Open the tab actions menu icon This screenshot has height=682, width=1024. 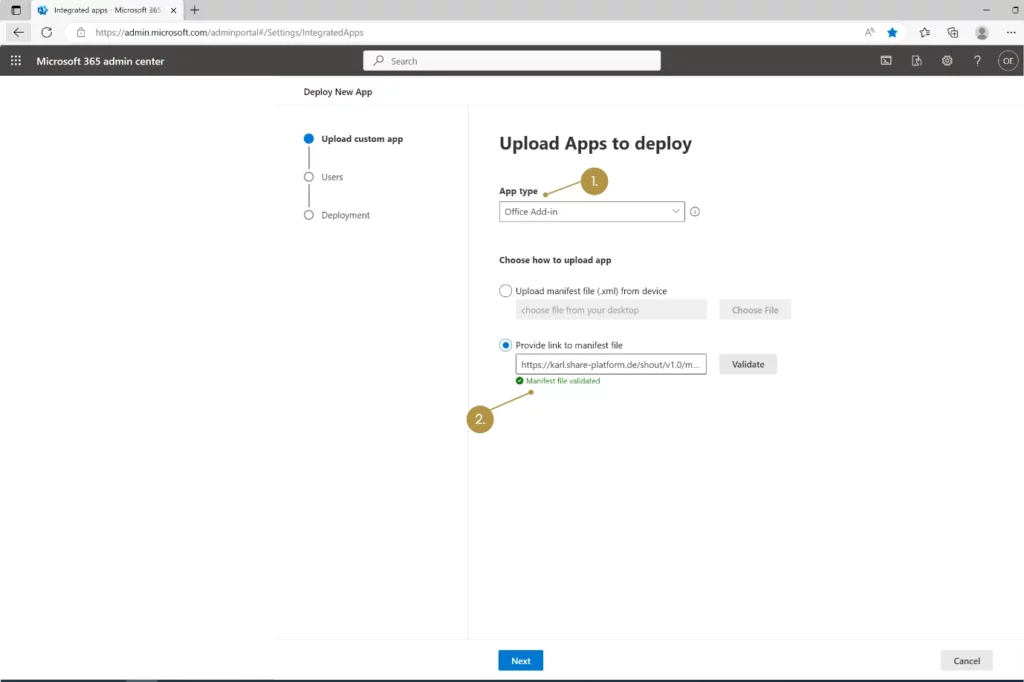[16, 10]
